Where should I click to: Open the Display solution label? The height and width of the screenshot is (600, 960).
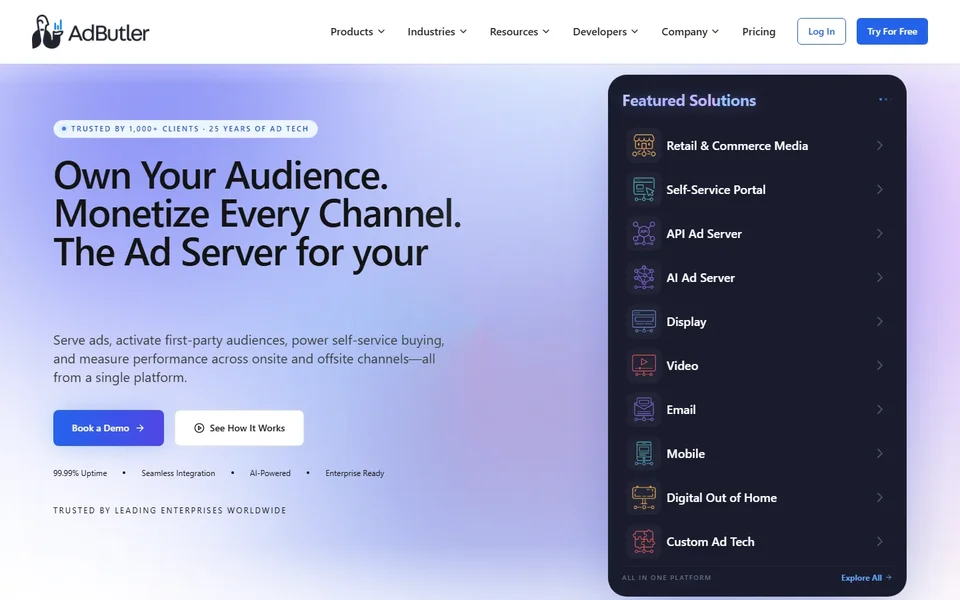click(686, 321)
